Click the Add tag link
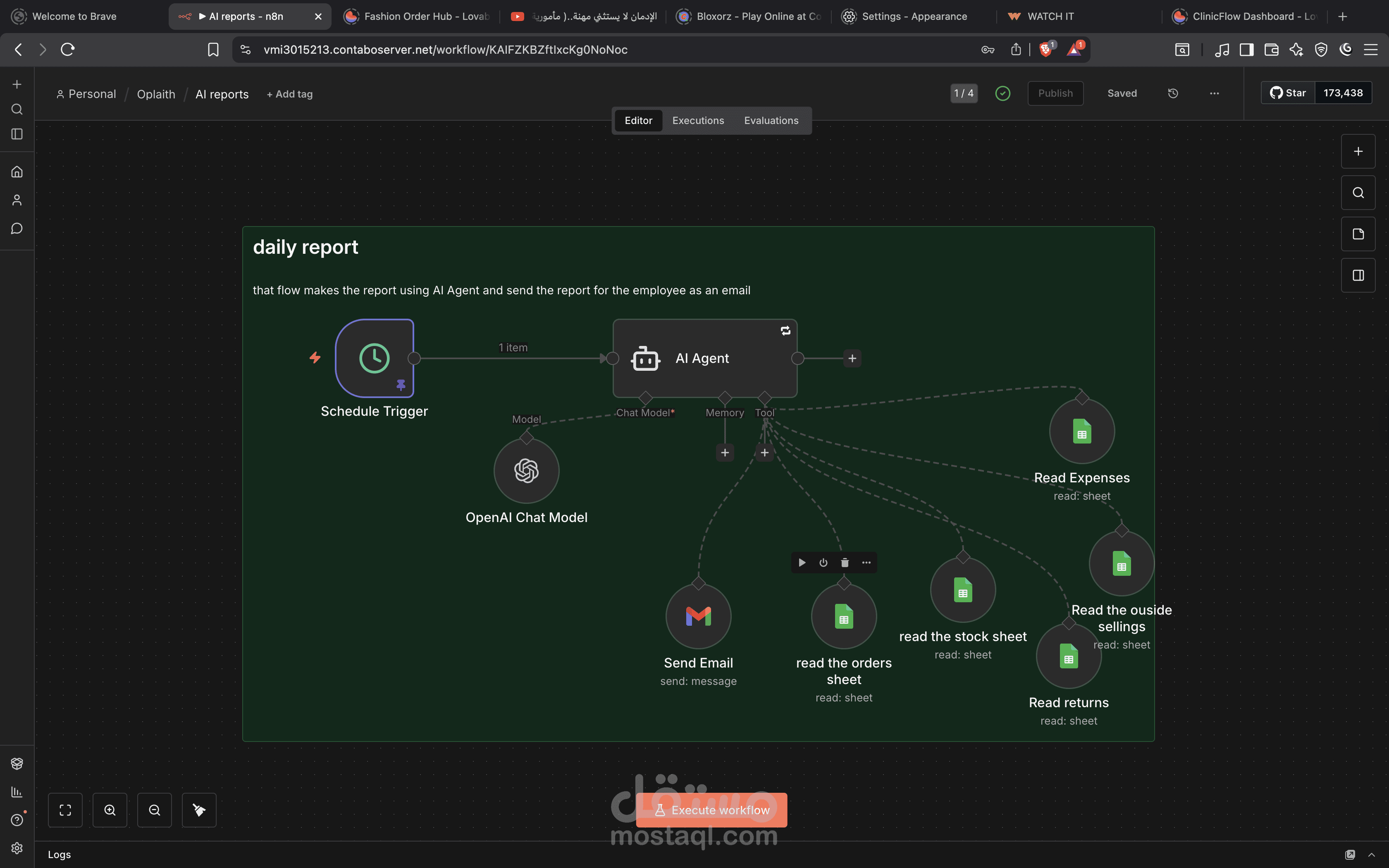 (290, 94)
